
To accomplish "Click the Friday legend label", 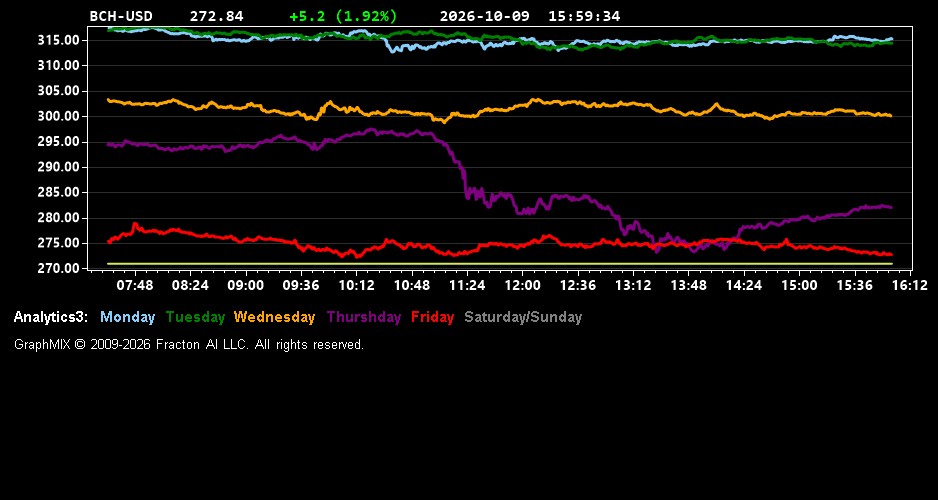I will tap(433, 317).
